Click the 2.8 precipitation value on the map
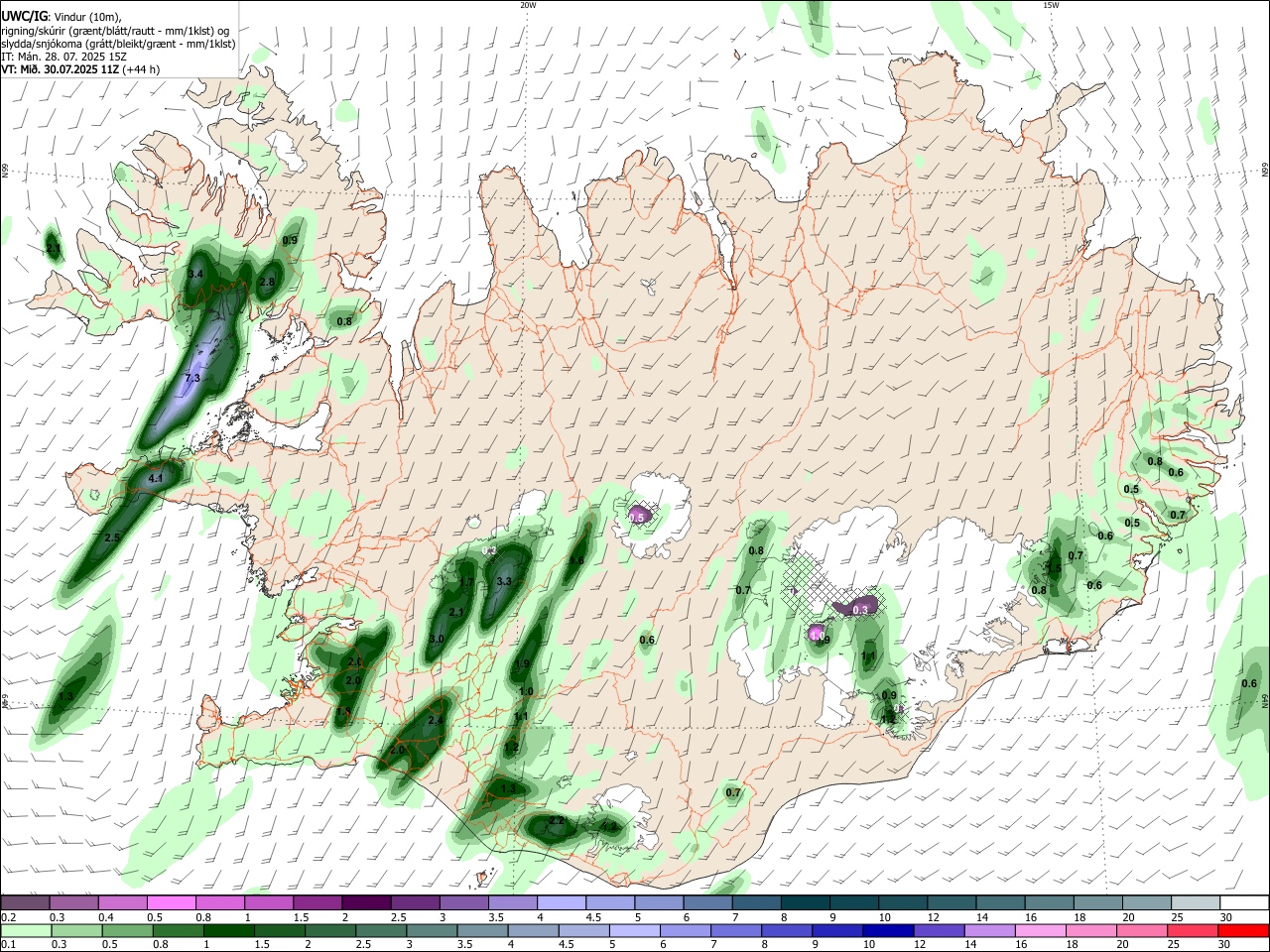Image resolution: width=1270 pixels, height=952 pixels. point(266,282)
